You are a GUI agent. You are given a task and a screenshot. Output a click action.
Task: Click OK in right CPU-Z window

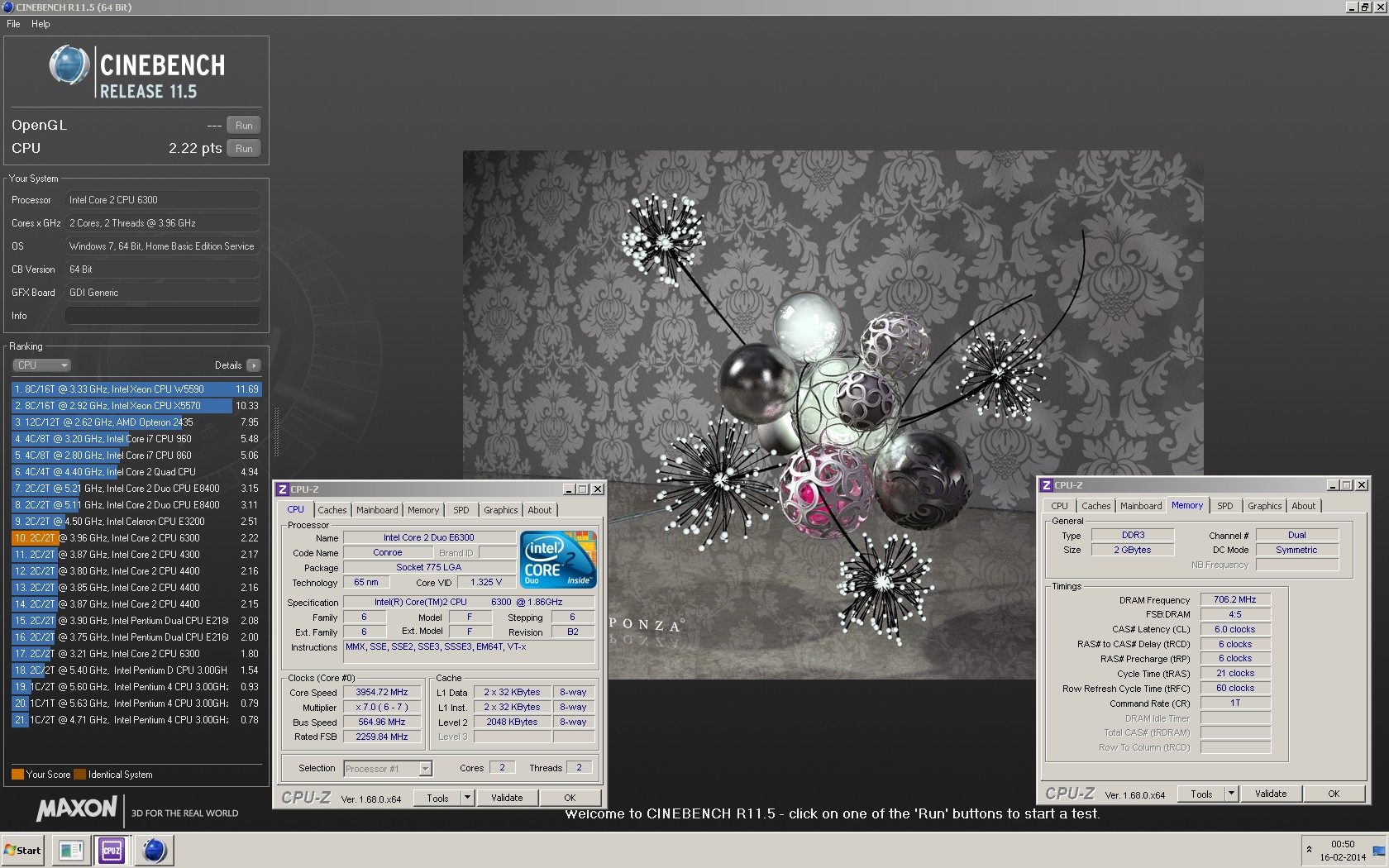[1334, 794]
